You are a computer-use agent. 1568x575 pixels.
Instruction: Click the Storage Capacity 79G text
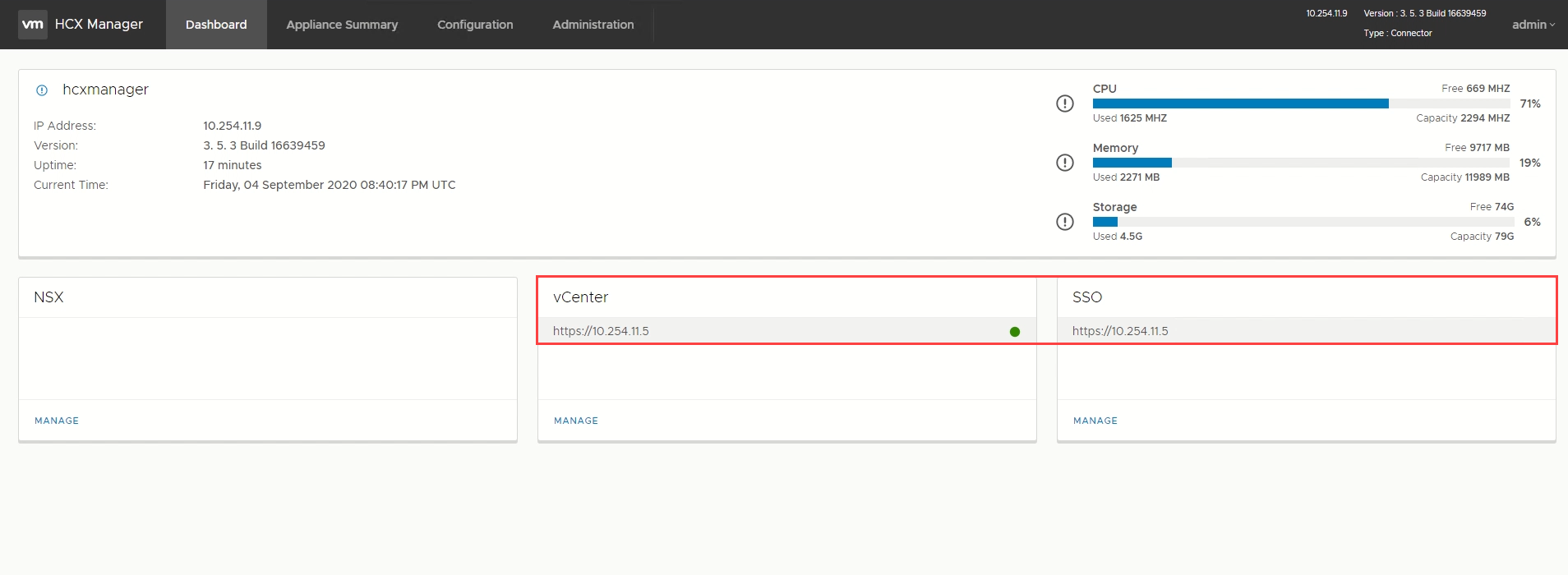pyautogui.click(x=1482, y=237)
